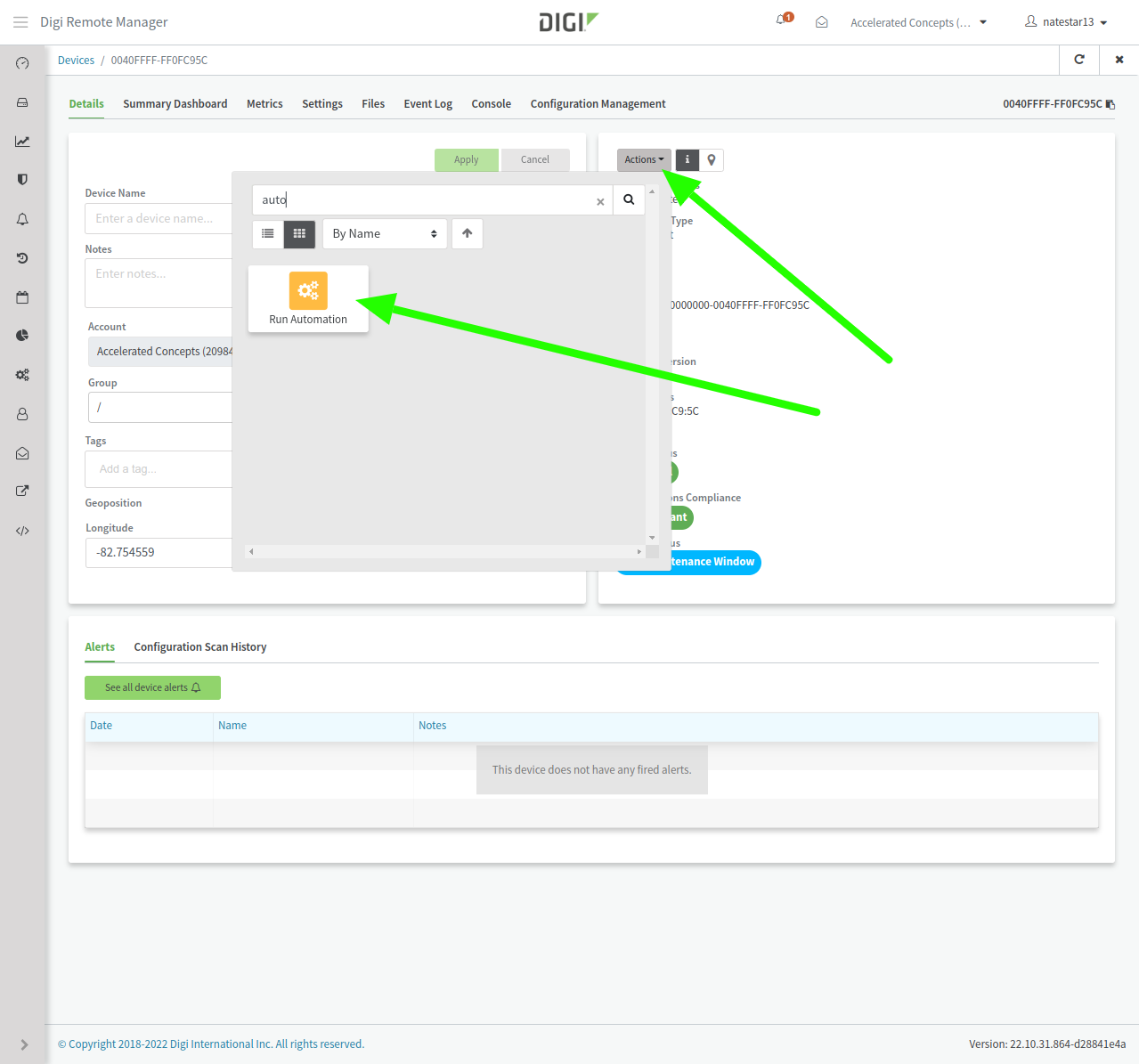Open the messages envelope icon in header
Viewport: 1139px width, 1064px height.
pos(822,22)
